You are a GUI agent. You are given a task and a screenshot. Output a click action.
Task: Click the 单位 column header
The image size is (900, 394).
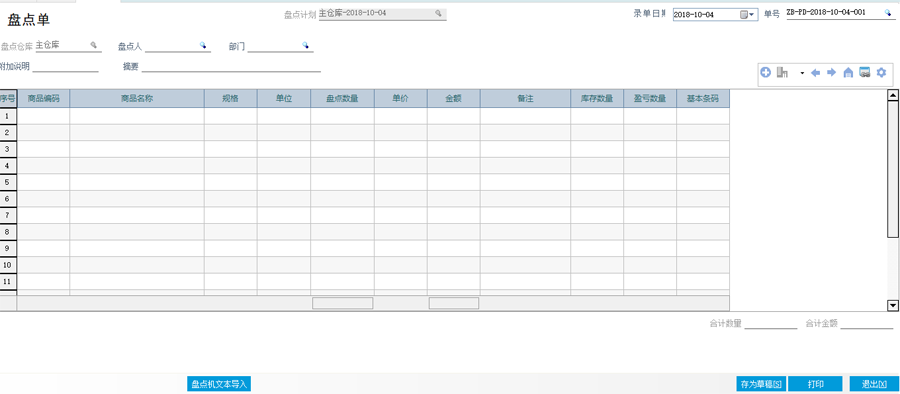pyautogui.click(x=284, y=99)
